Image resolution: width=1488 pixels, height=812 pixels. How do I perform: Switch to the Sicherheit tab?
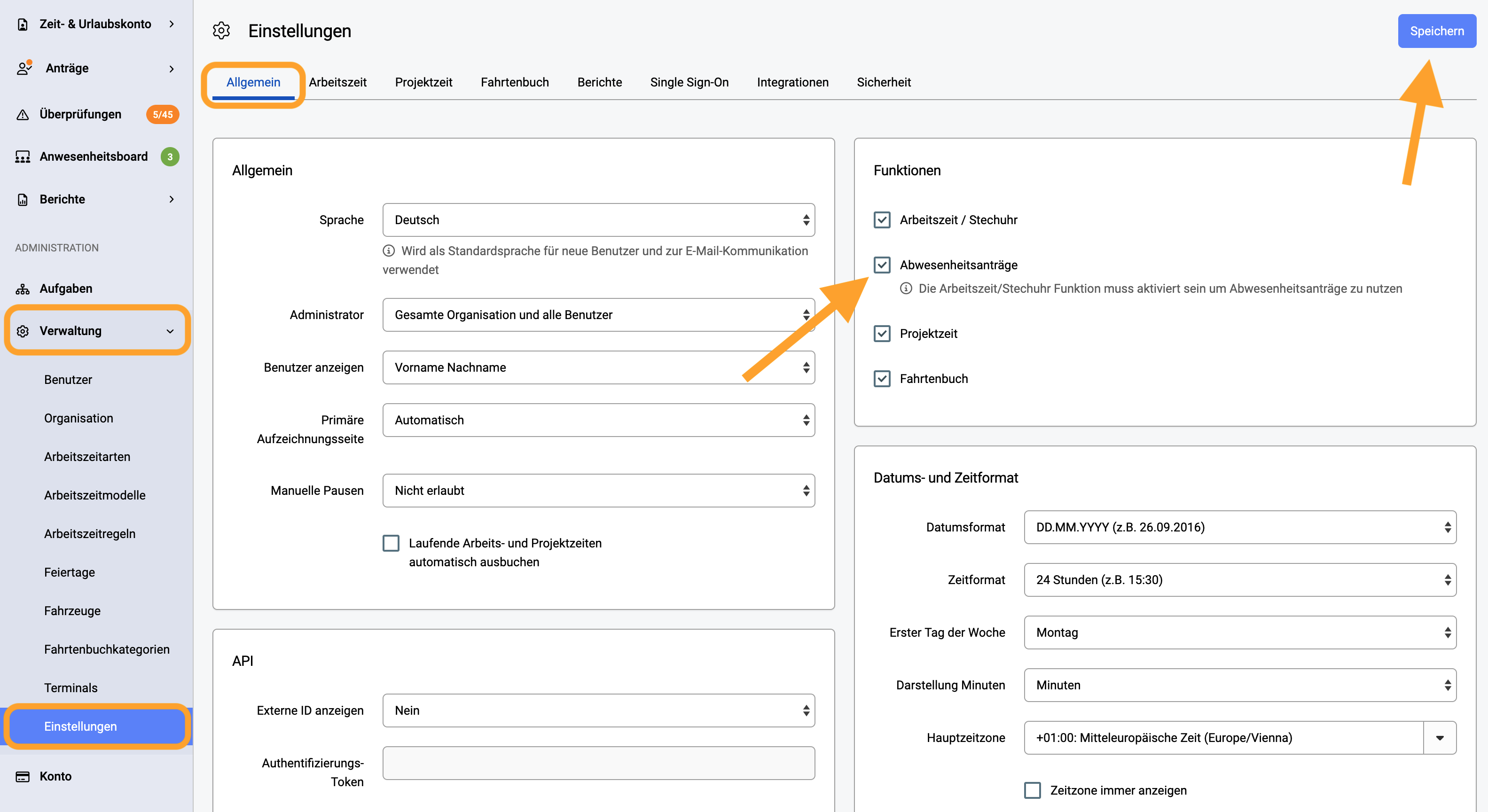coord(884,83)
